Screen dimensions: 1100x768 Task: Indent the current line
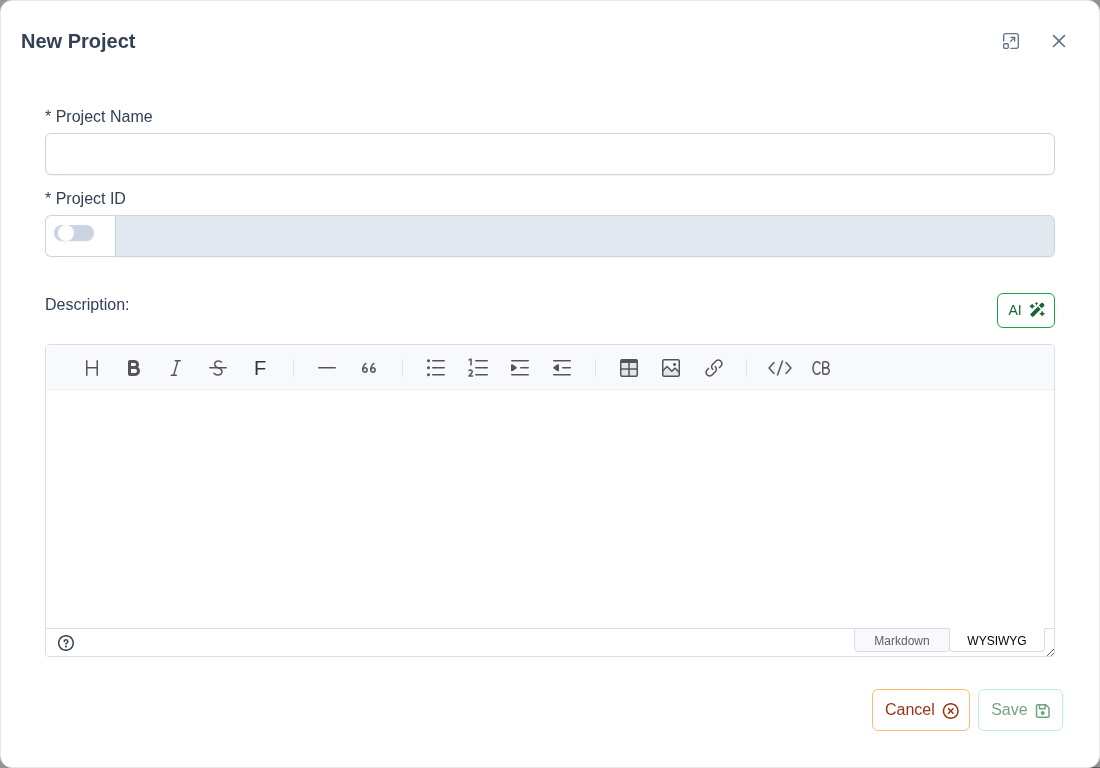tap(520, 368)
